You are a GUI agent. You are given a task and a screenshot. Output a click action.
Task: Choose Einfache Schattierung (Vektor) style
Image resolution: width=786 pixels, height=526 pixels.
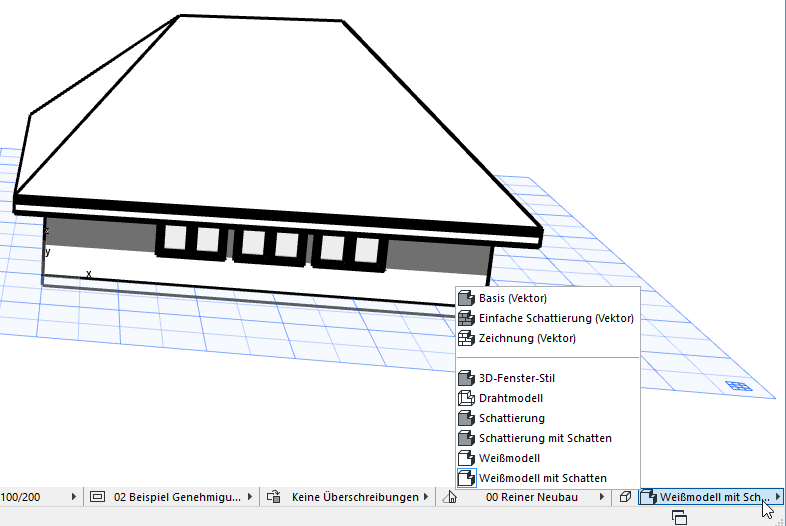click(x=547, y=318)
